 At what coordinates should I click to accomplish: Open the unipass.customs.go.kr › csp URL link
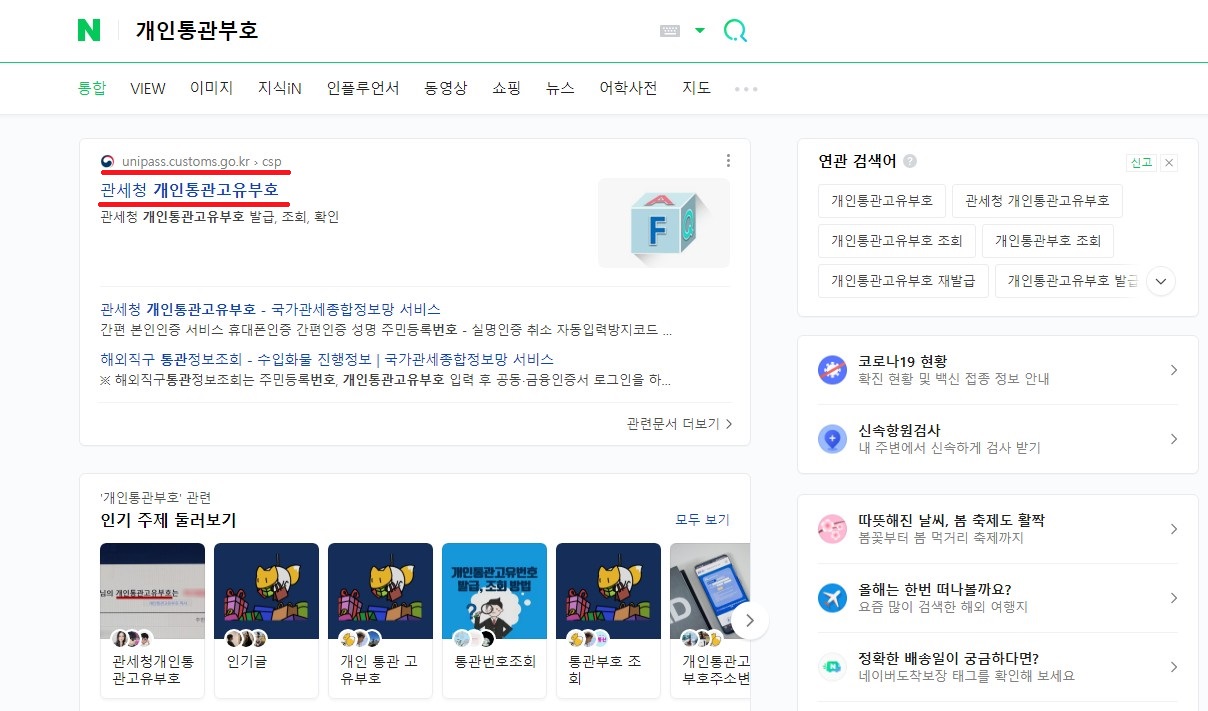[x=202, y=161]
